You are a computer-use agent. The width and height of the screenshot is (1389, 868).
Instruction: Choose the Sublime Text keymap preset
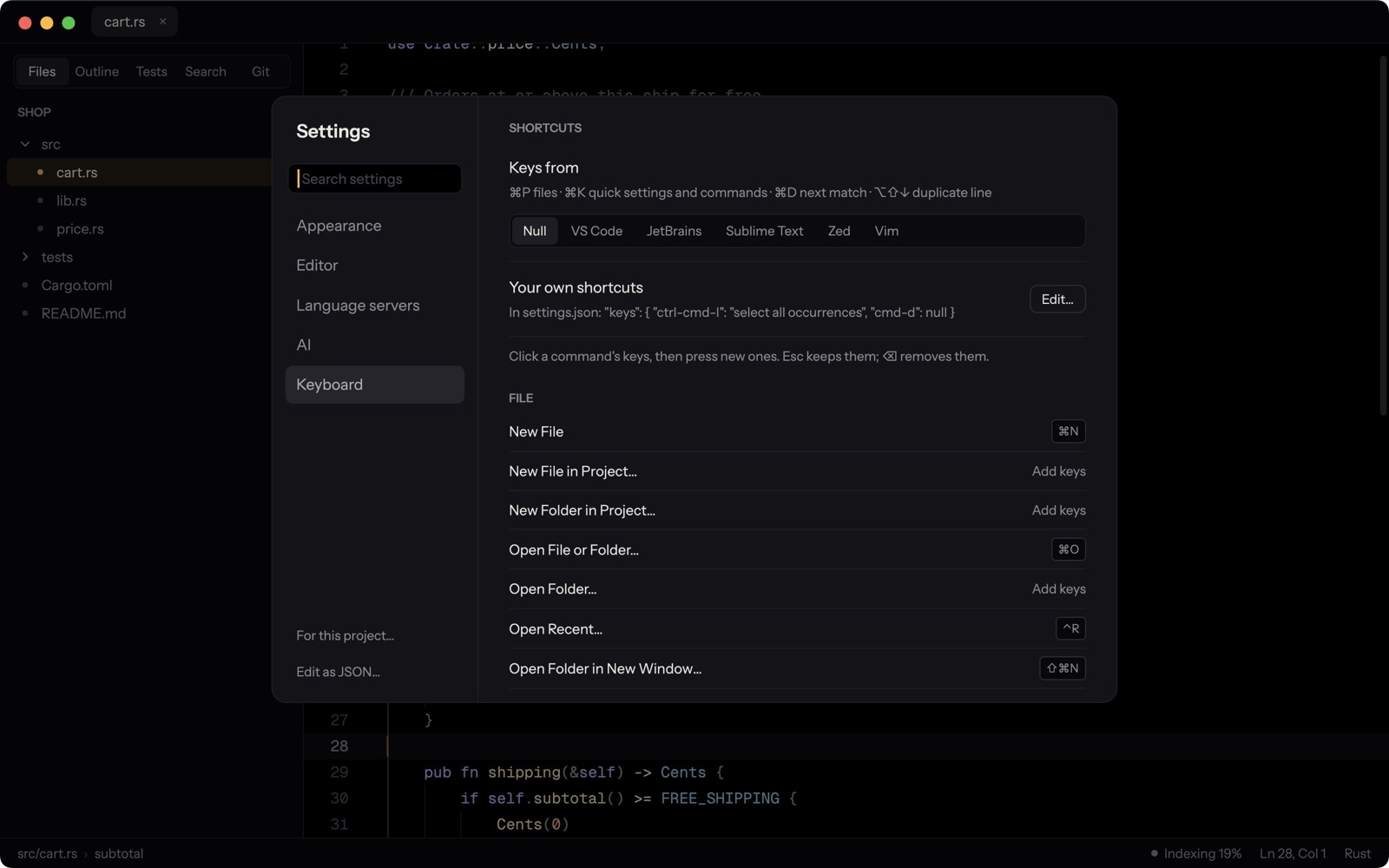coord(764,231)
